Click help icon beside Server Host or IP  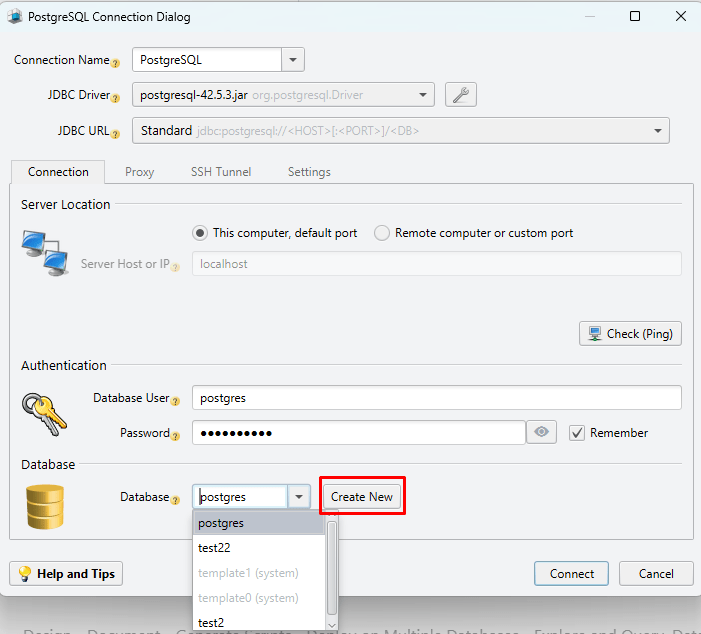(x=175, y=267)
